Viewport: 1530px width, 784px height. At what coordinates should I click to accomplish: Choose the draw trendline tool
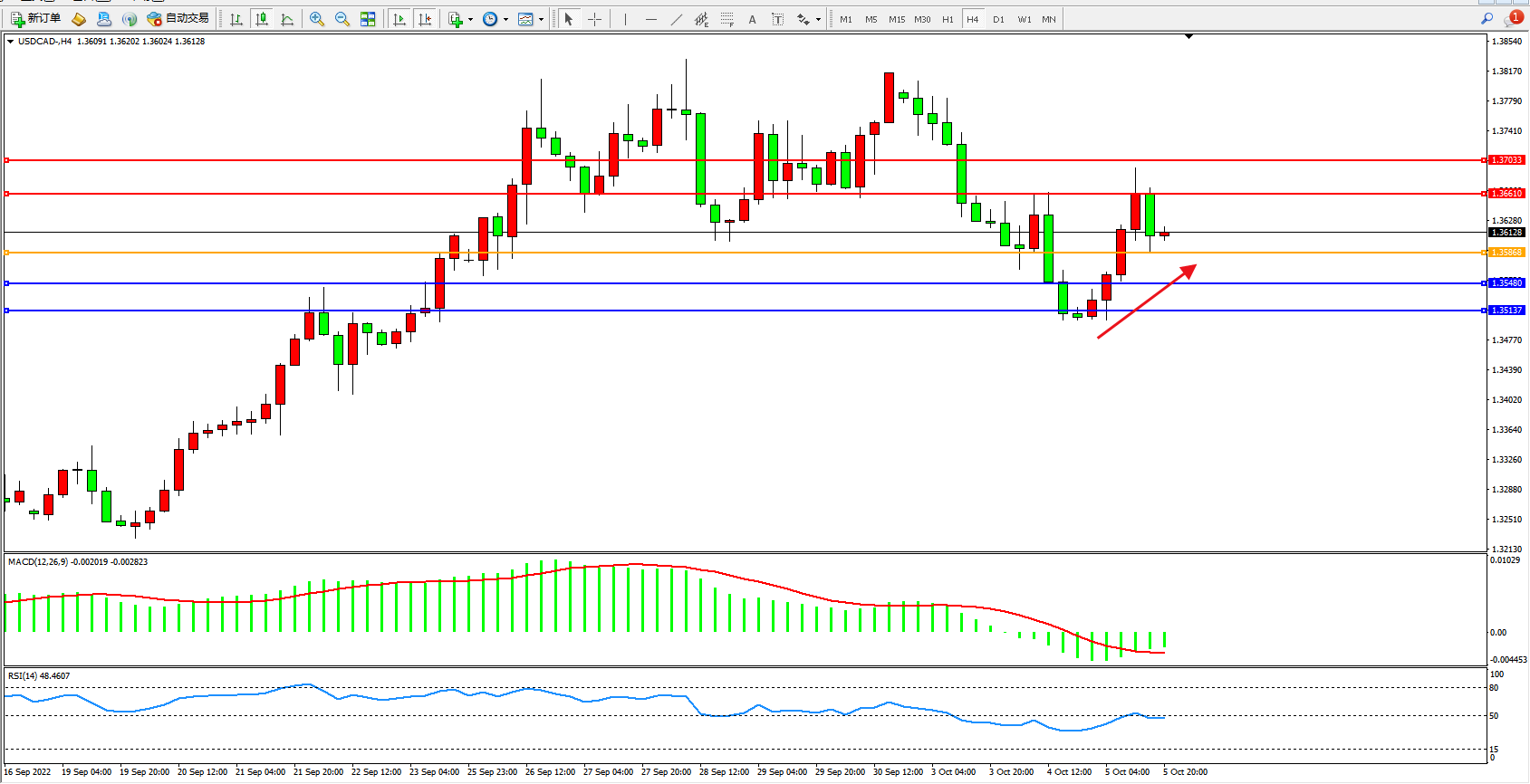(x=677, y=19)
